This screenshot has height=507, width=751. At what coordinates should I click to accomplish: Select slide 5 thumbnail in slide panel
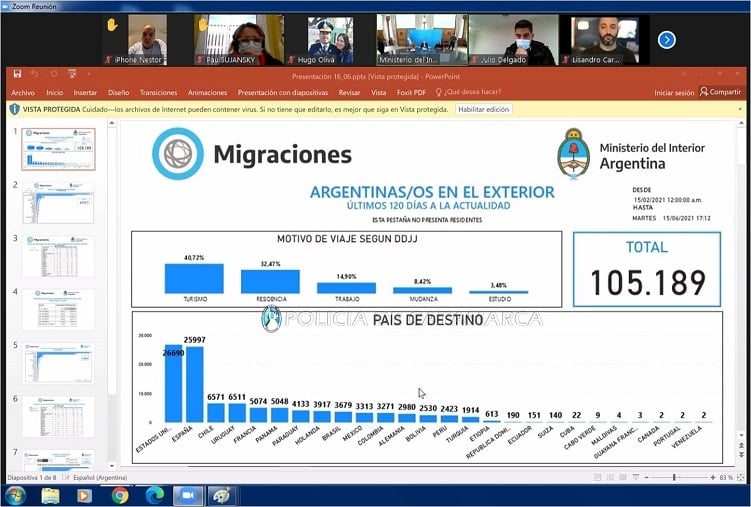click(58, 363)
